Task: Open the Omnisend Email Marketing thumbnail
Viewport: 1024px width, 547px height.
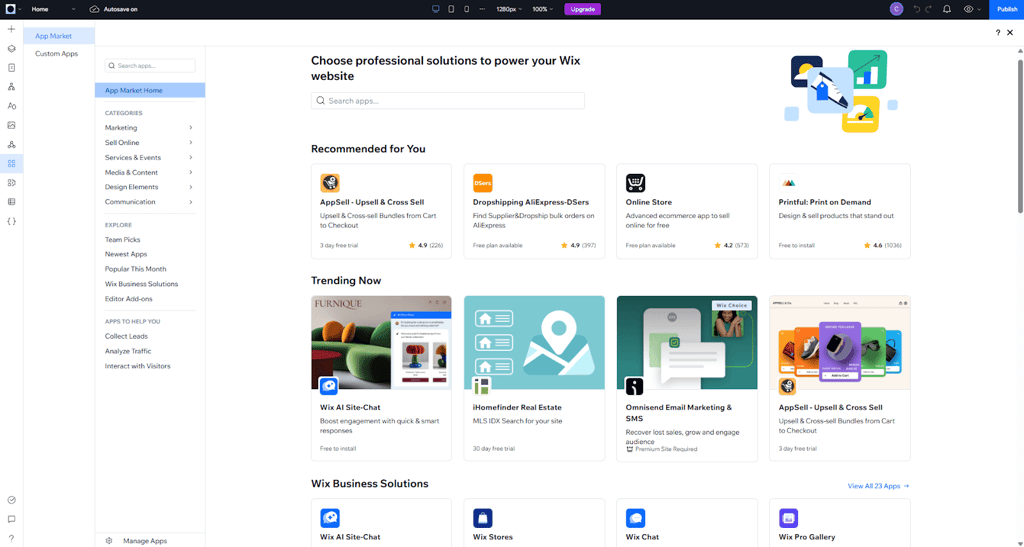Action: [x=687, y=343]
